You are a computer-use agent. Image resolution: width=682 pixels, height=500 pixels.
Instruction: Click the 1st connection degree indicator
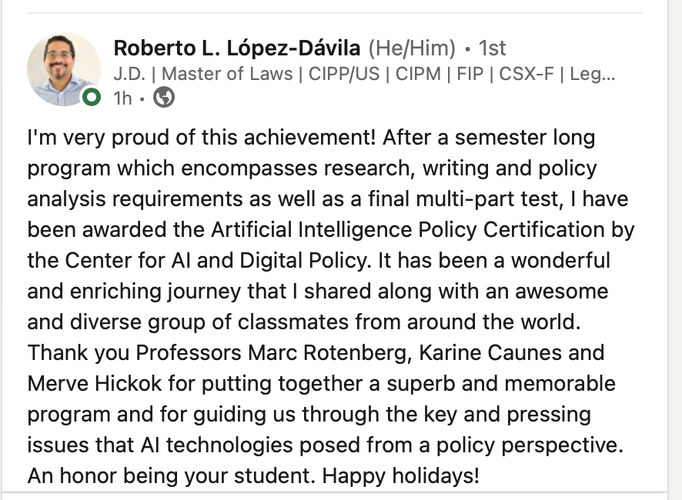pyautogui.click(x=492, y=48)
